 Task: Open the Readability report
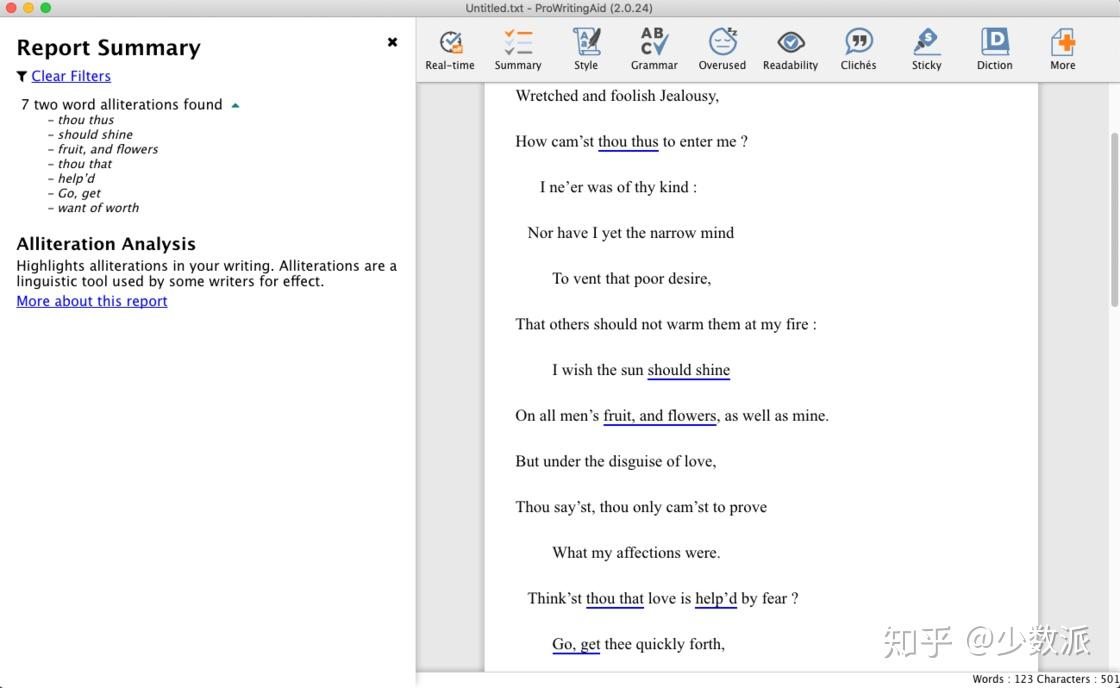[x=790, y=49]
